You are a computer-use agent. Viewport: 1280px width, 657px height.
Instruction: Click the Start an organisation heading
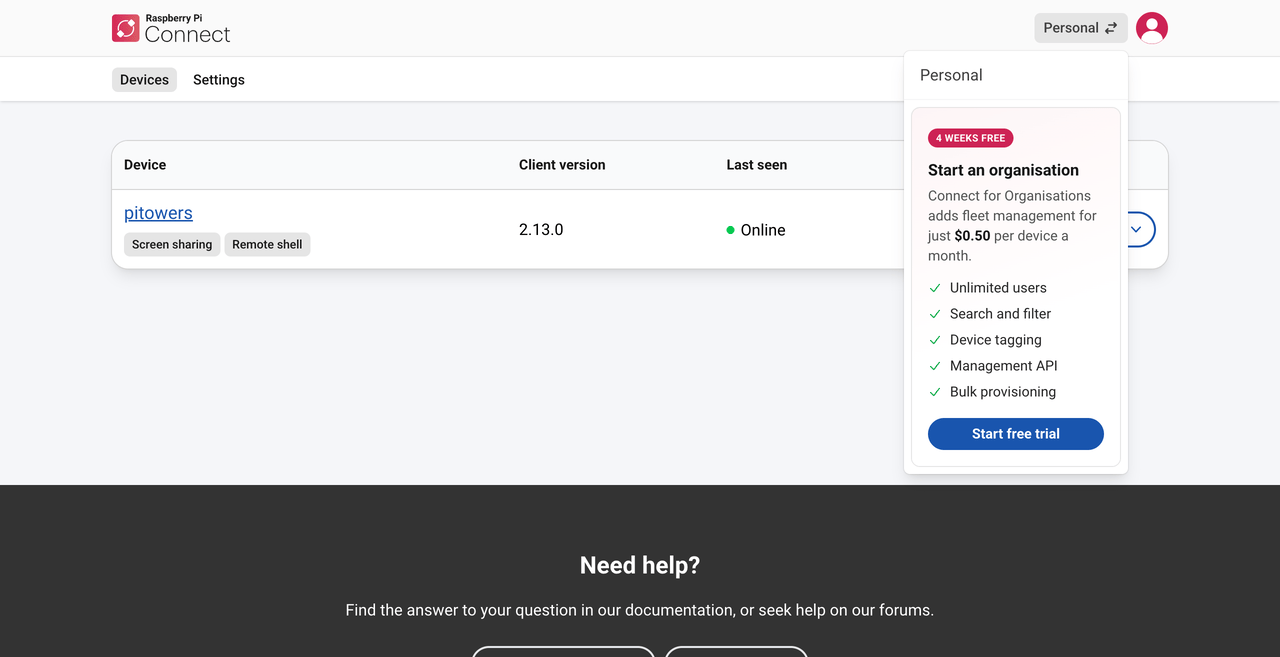pyautogui.click(x=1003, y=170)
